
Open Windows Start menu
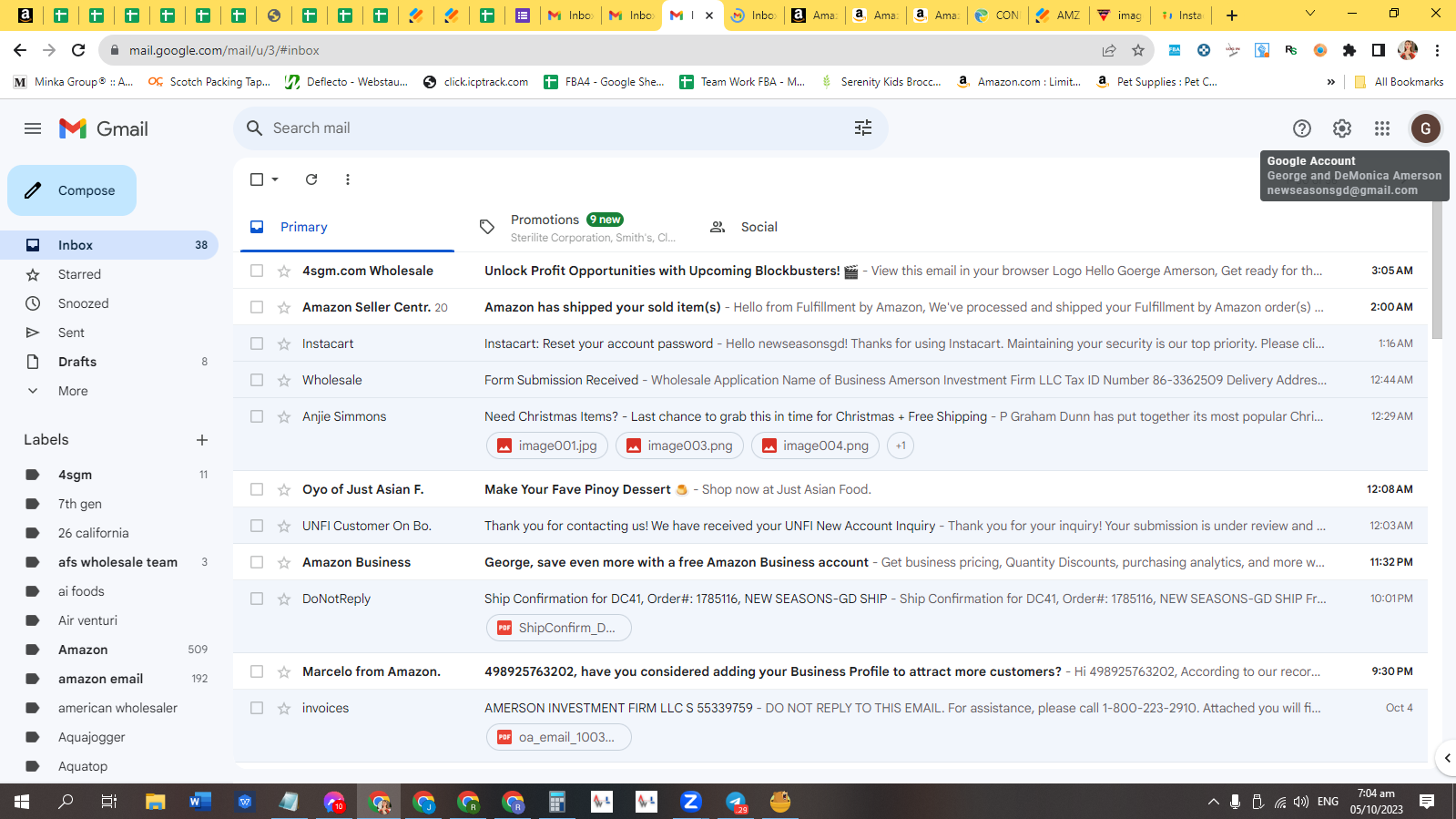[22, 802]
